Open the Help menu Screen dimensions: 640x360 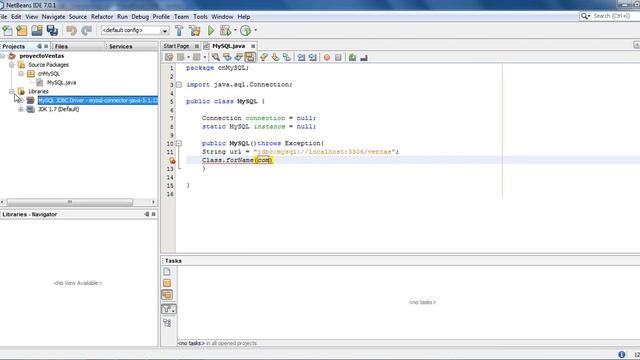tap(244, 17)
